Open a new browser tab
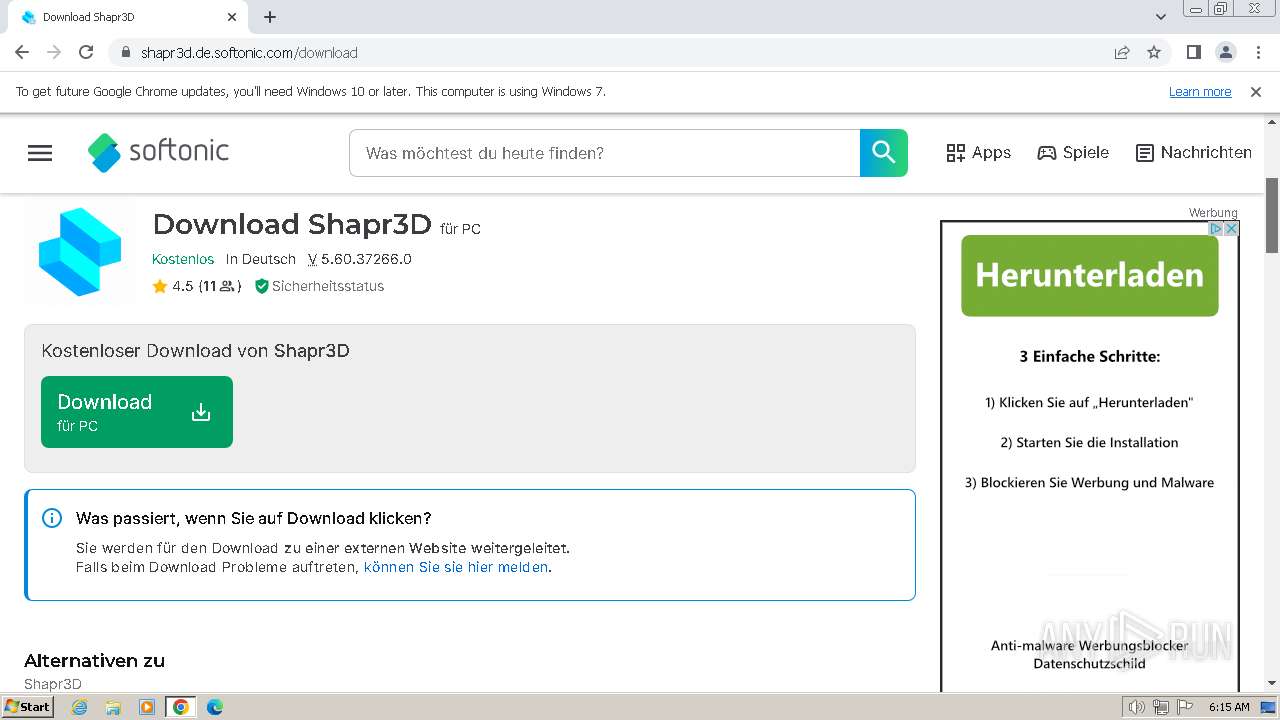This screenshot has height=720, width=1280. [x=270, y=17]
